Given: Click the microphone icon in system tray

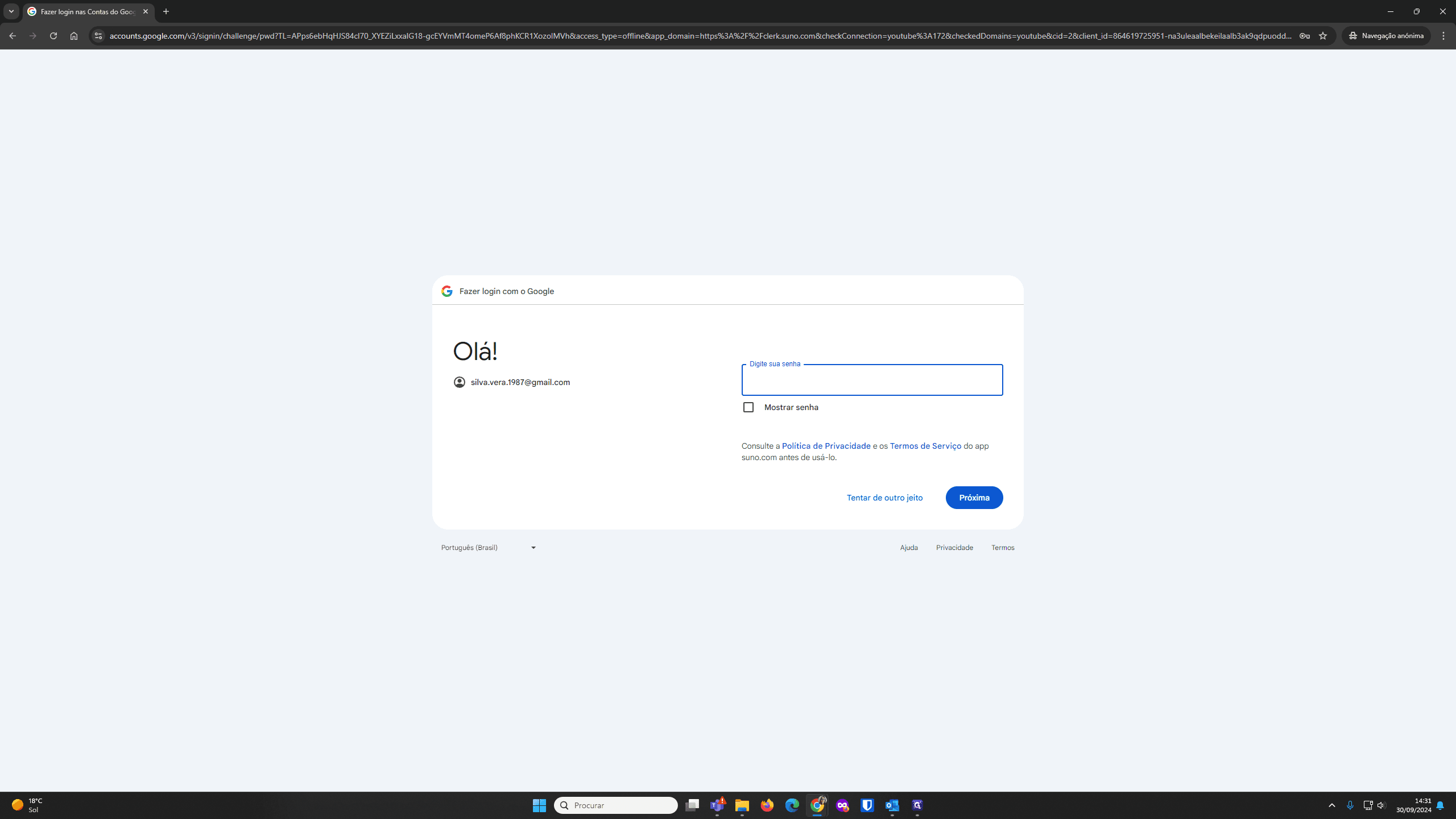Looking at the screenshot, I should click(1350, 805).
